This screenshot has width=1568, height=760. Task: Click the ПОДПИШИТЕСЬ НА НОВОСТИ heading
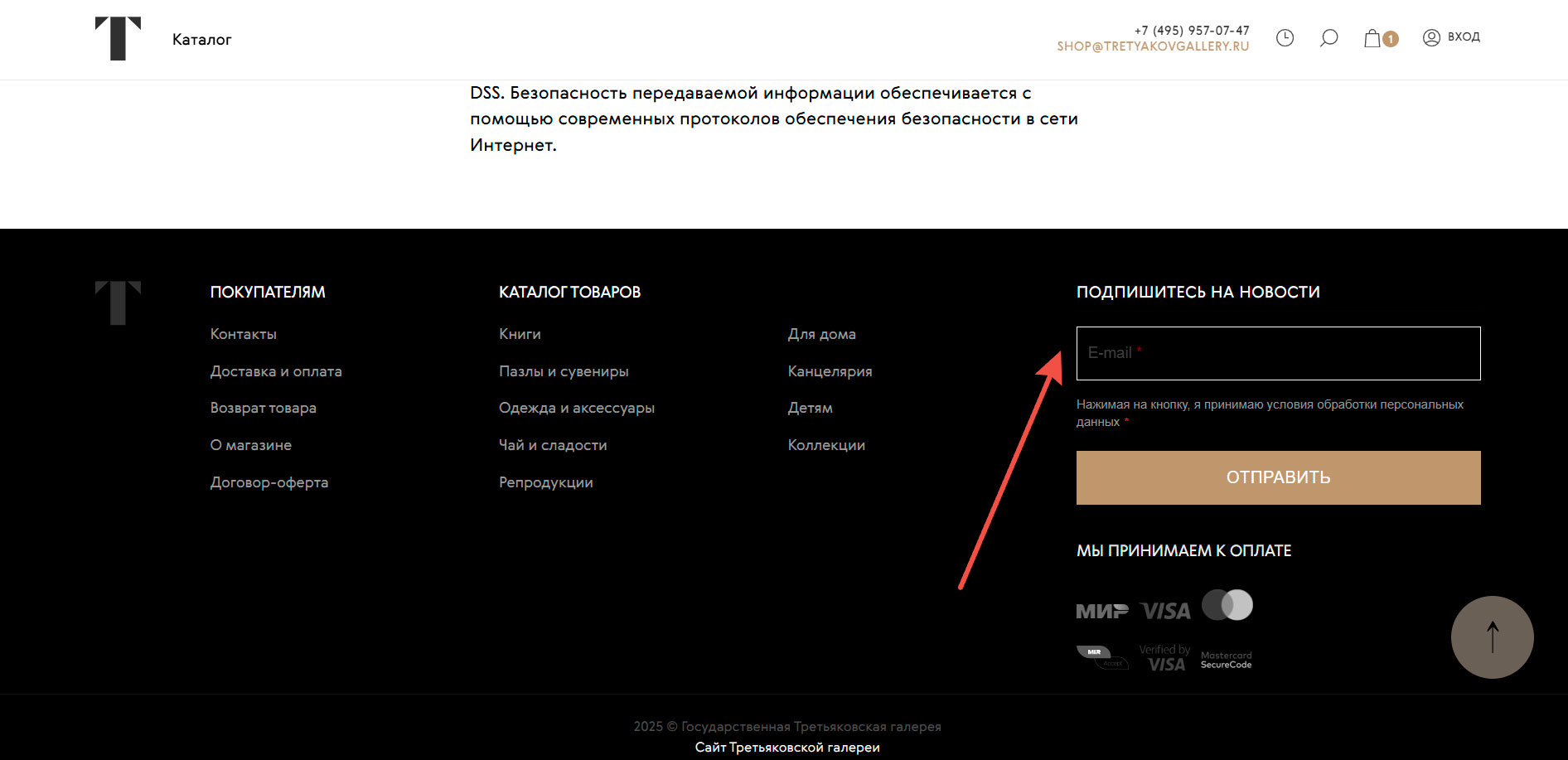point(1198,292)
